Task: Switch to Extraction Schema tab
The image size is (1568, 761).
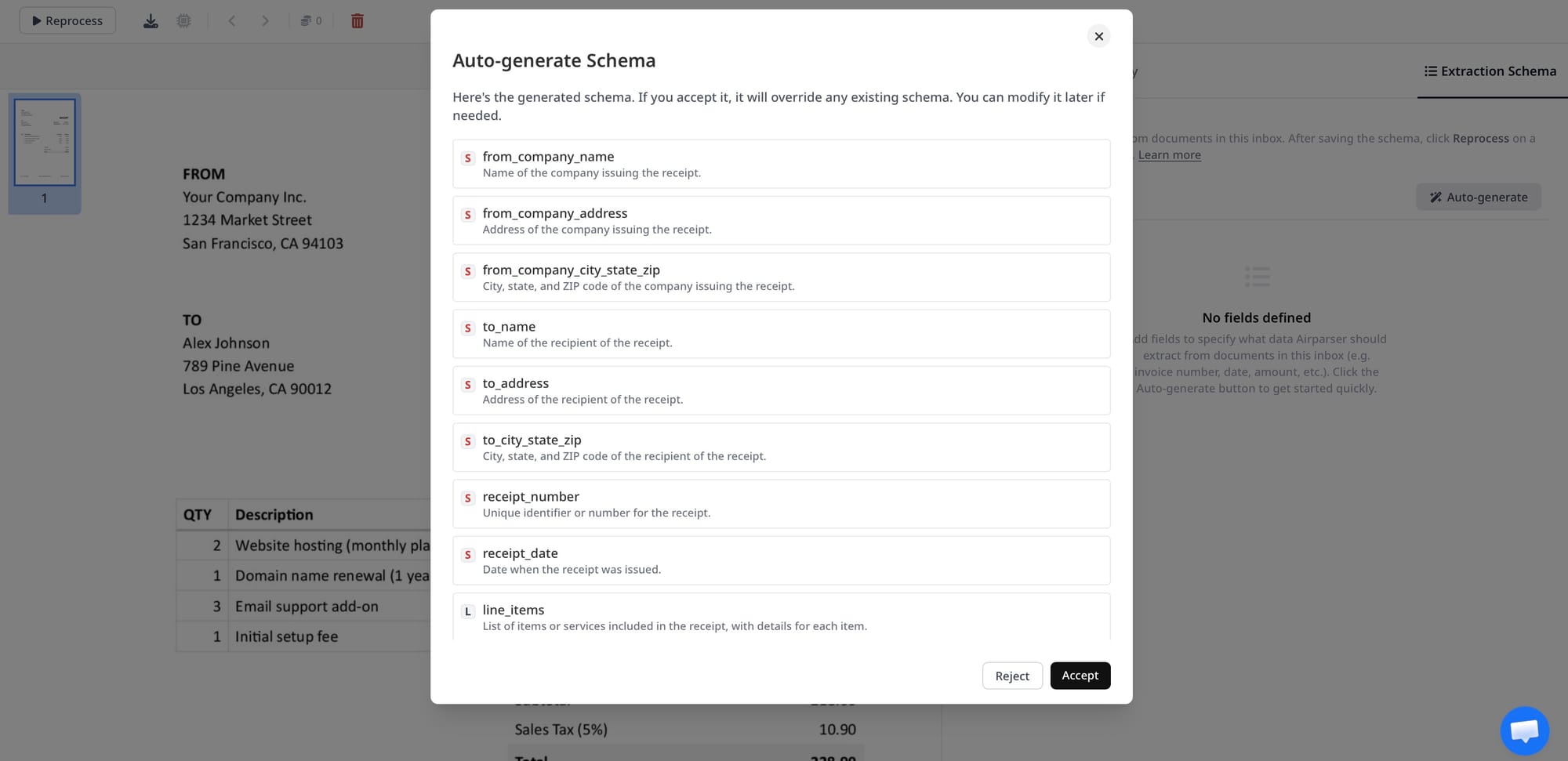Action: (x=1490, y=71)
